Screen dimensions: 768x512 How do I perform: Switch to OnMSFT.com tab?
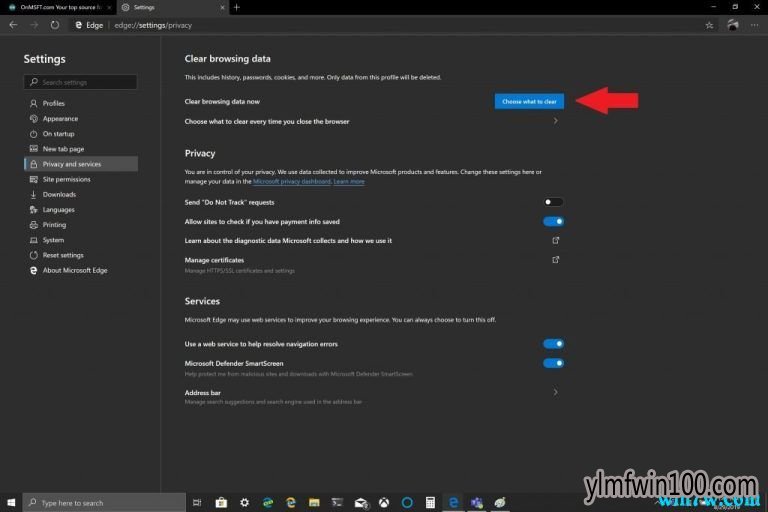[59, 7]
